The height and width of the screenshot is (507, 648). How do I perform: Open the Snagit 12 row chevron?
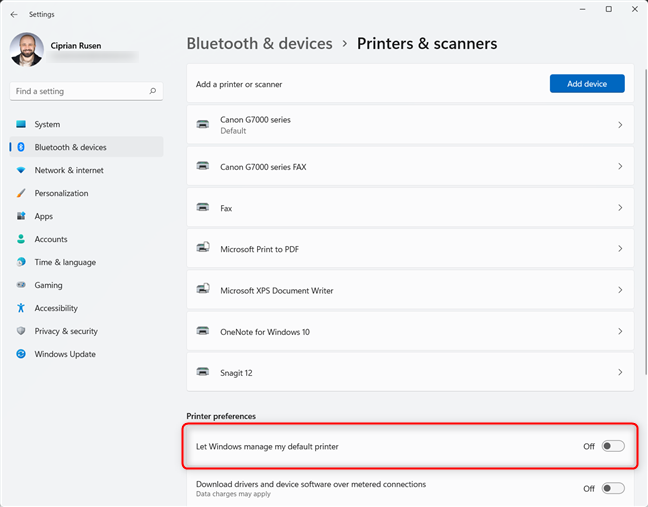[x=620, y=372]
